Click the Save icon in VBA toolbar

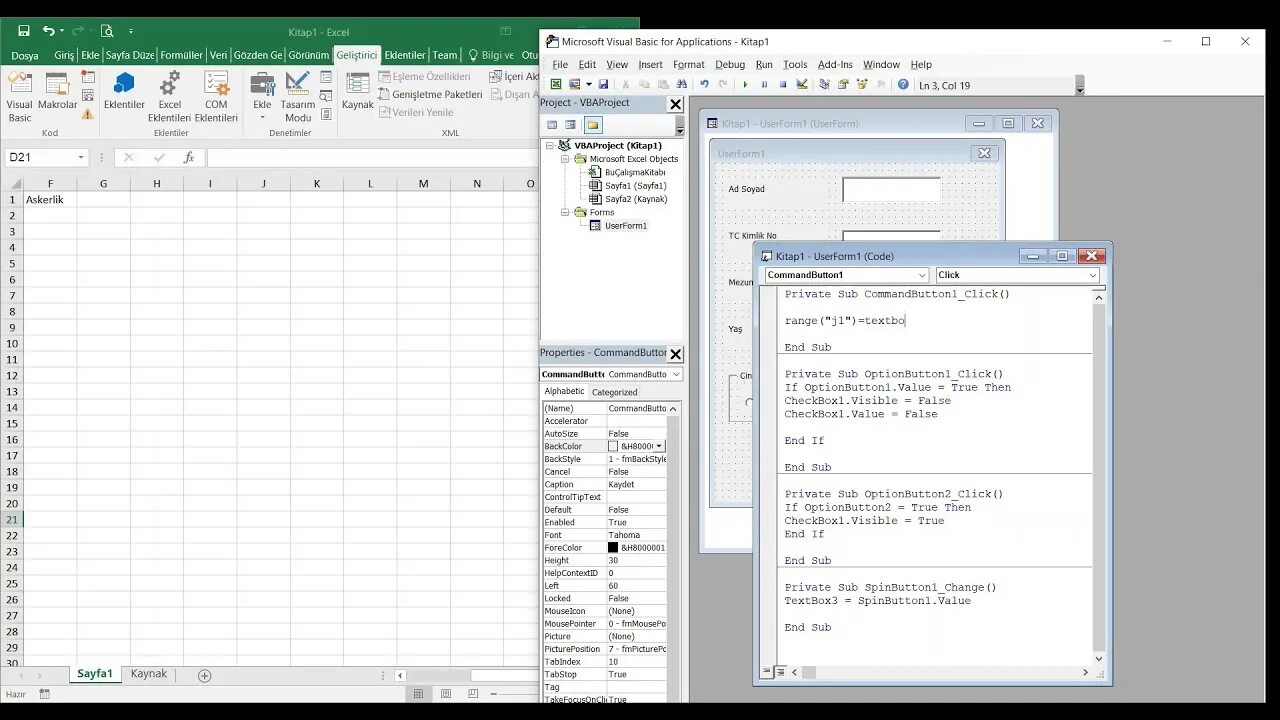[x=603, y=85]
